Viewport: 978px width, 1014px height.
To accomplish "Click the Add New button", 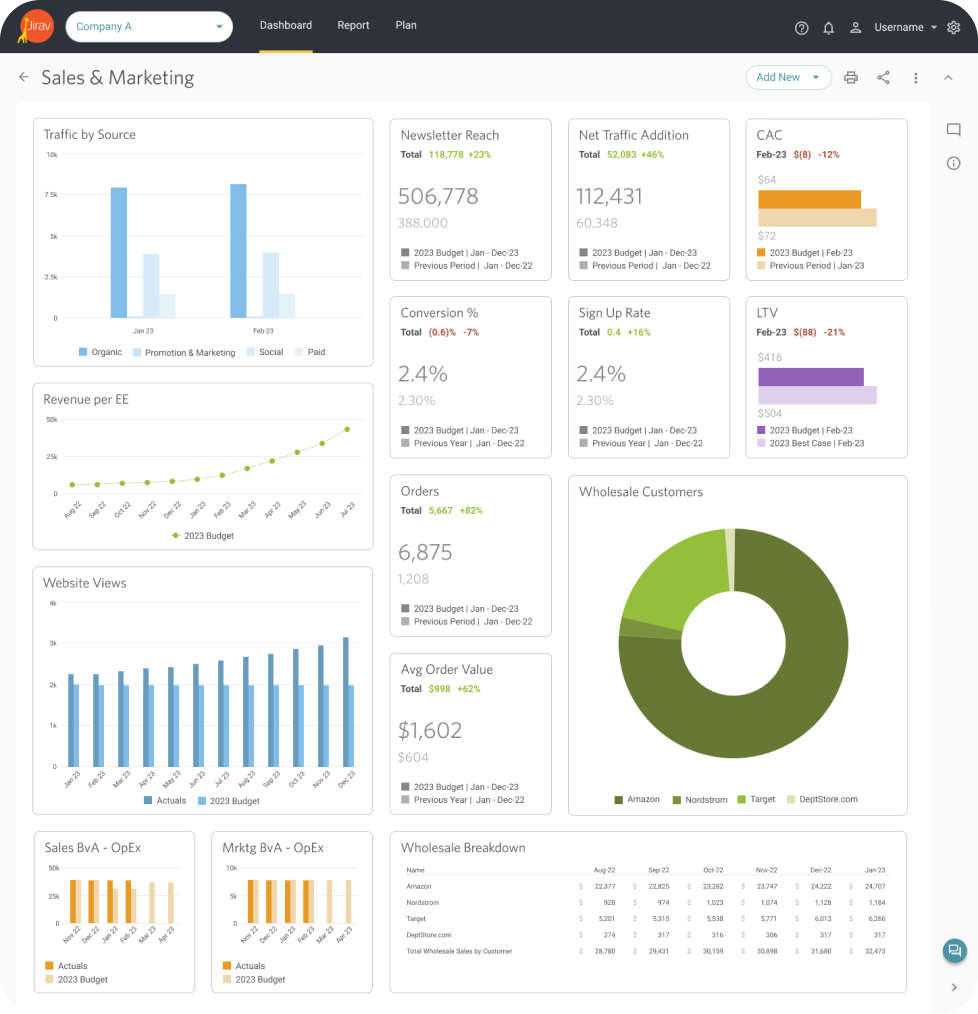I will (788, 78).
